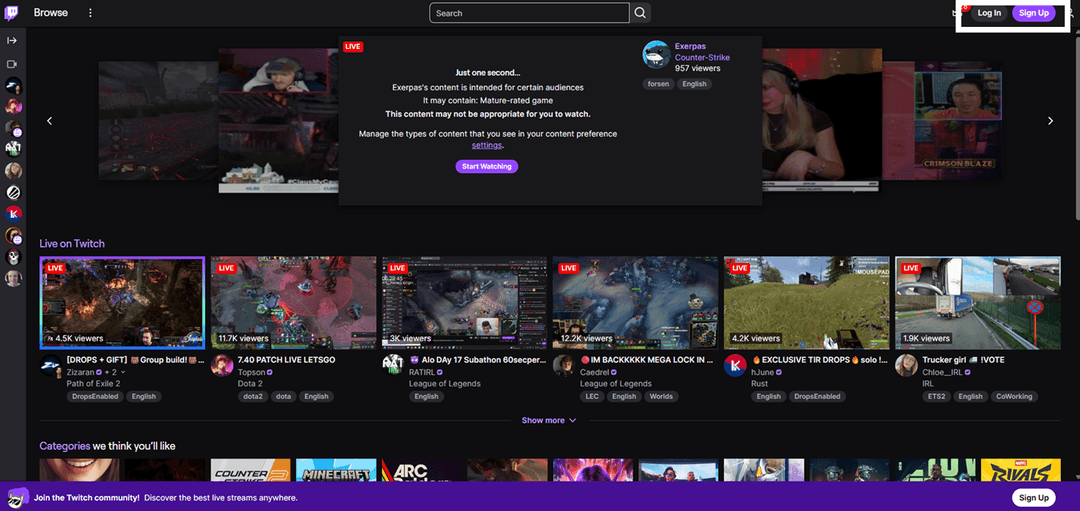The image size is (1080, 511).
Task: Click the Topson channel name
Action: pos(251,372)
